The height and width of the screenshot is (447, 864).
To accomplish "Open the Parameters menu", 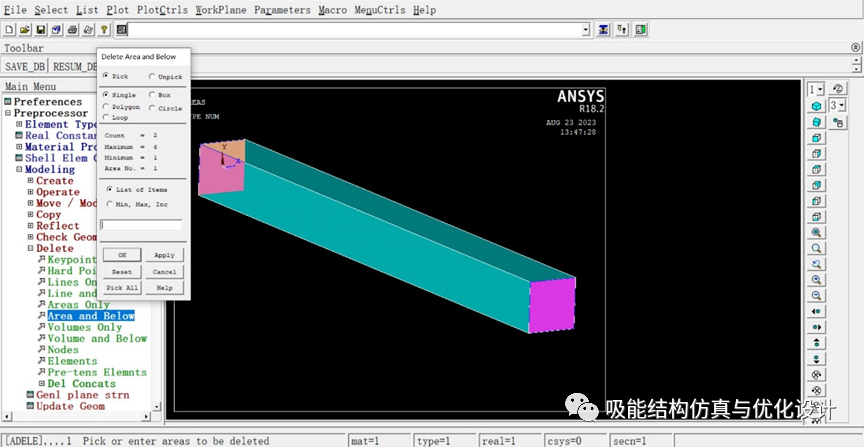I will [282, 10].
